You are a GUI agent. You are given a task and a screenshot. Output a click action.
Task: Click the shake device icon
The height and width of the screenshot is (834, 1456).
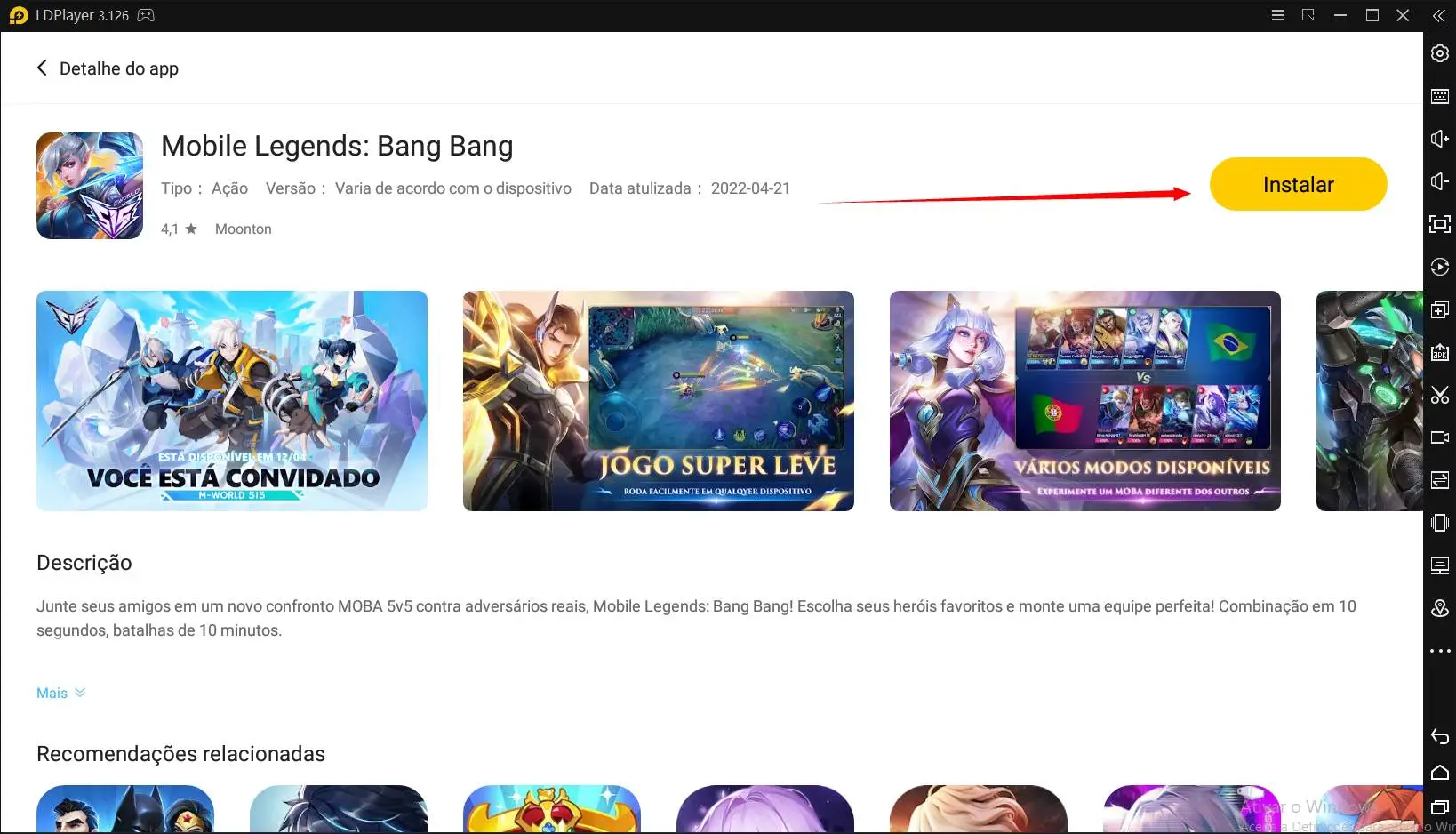[1440, 523]
